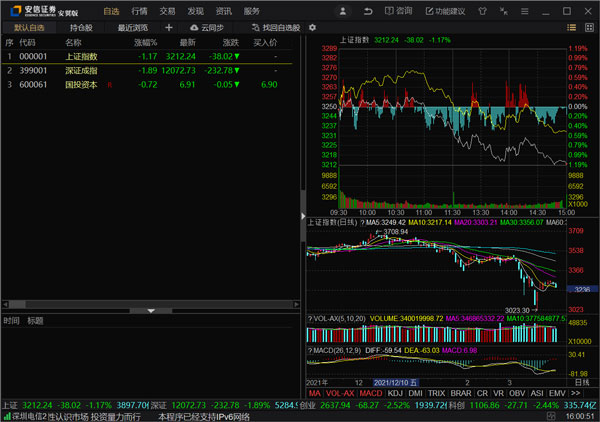This screenshot has width=600, height=422.
Task: Open watchlist settings gear icon
Action: coord(312,28)
